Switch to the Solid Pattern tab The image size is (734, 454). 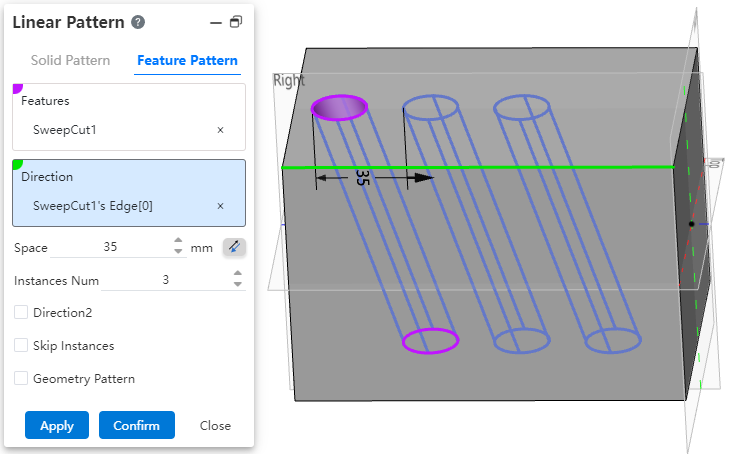[x=70, y=60]
